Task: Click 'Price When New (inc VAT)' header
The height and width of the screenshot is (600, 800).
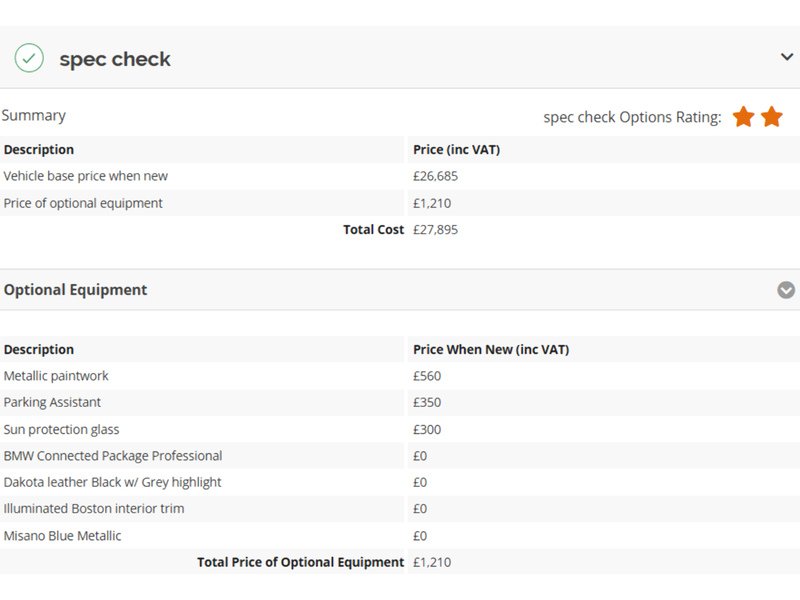Action: click(x=491, y=349)
